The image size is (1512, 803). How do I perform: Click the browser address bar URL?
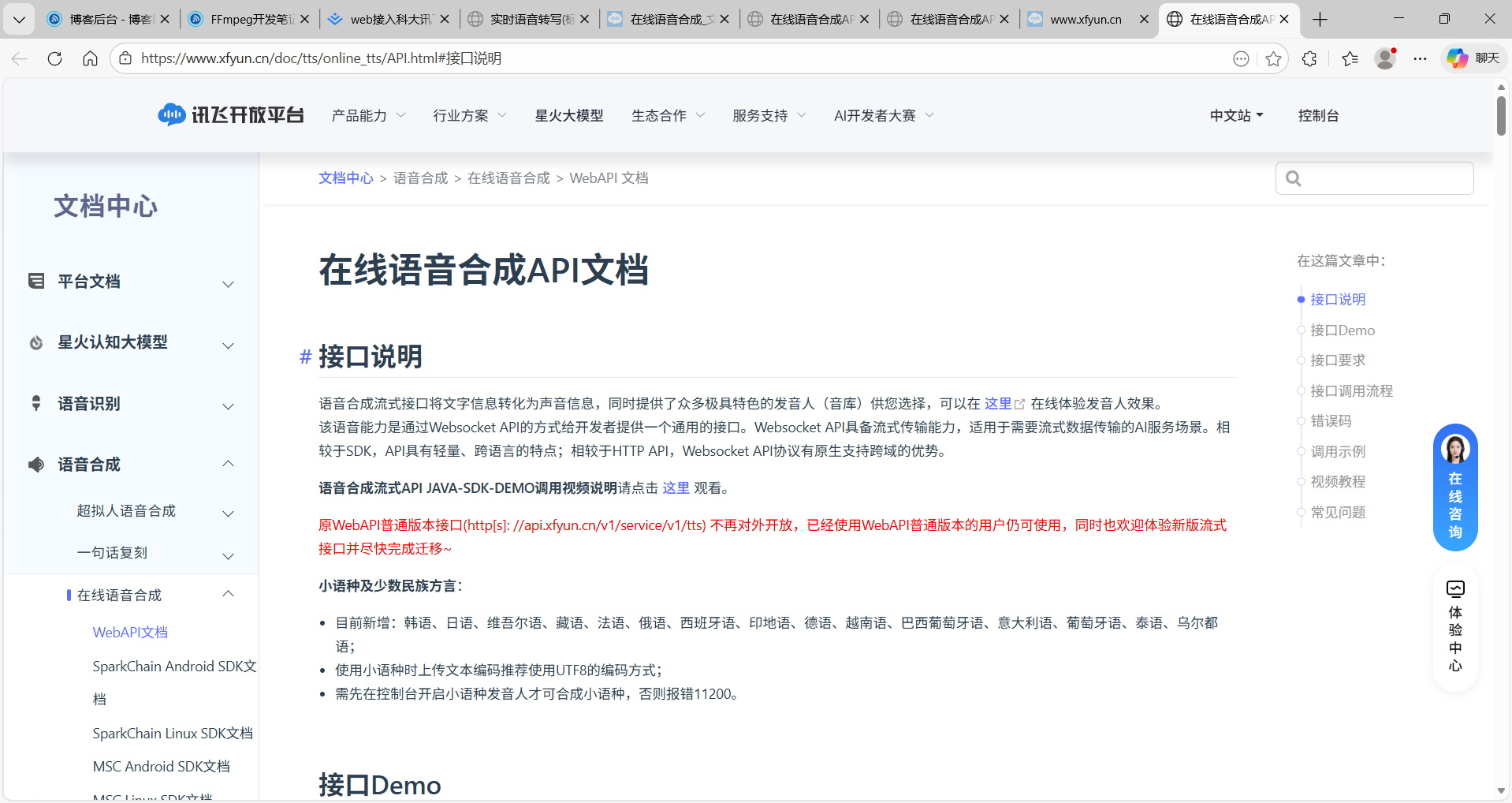point(322,58)
